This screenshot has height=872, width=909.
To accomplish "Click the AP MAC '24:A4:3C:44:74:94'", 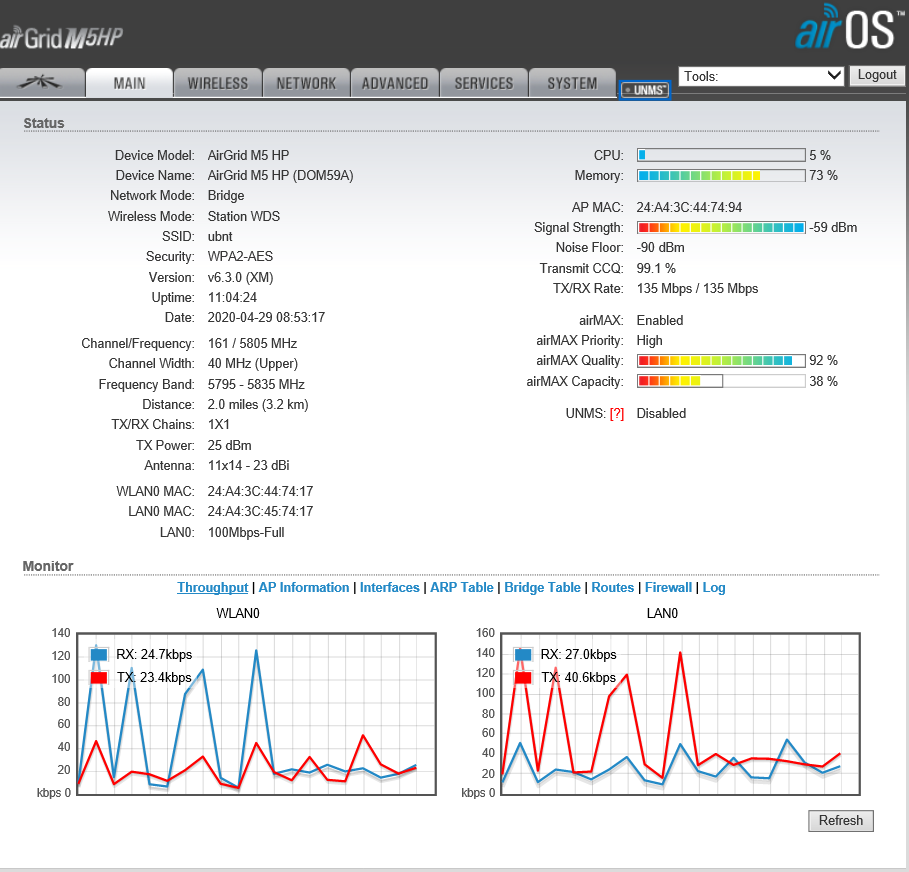I will tap(689, 207).
